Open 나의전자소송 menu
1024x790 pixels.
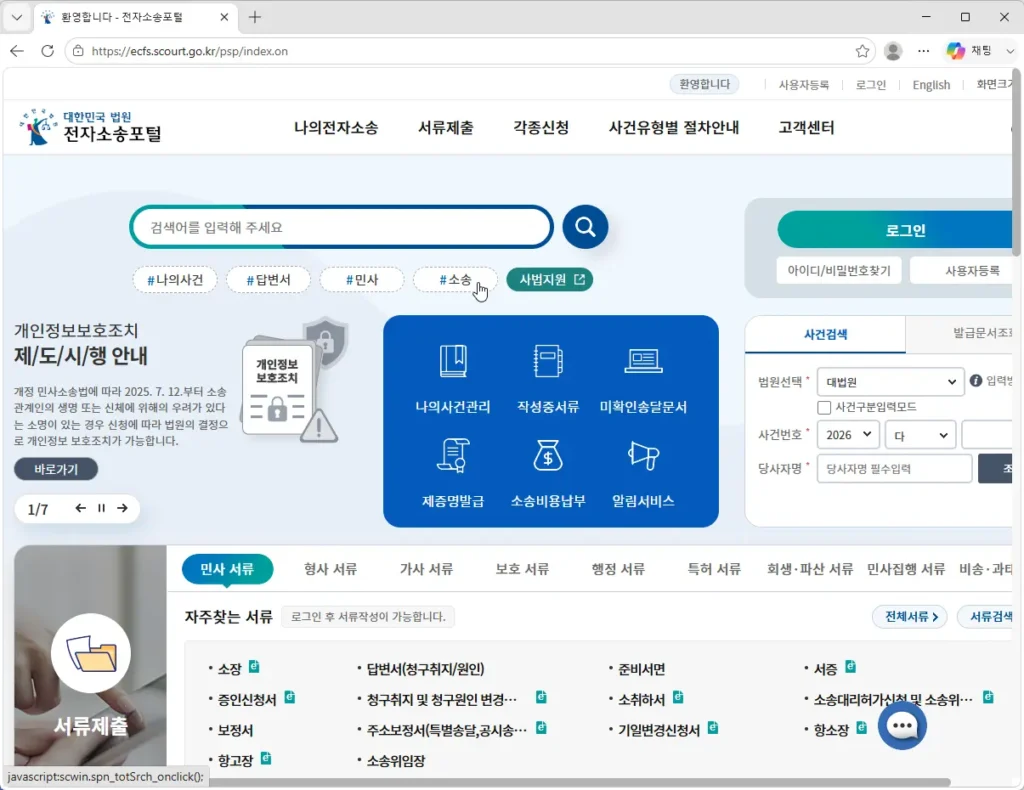point(336,127)
